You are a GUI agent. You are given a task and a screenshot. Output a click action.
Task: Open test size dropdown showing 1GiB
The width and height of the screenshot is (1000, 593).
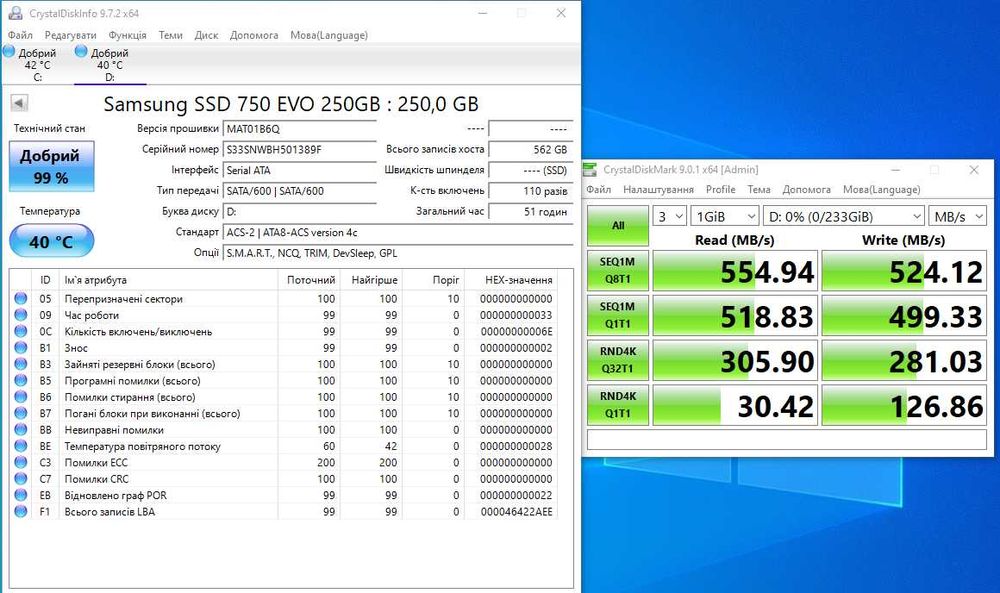pyautogui.click(x=724, y=217)
